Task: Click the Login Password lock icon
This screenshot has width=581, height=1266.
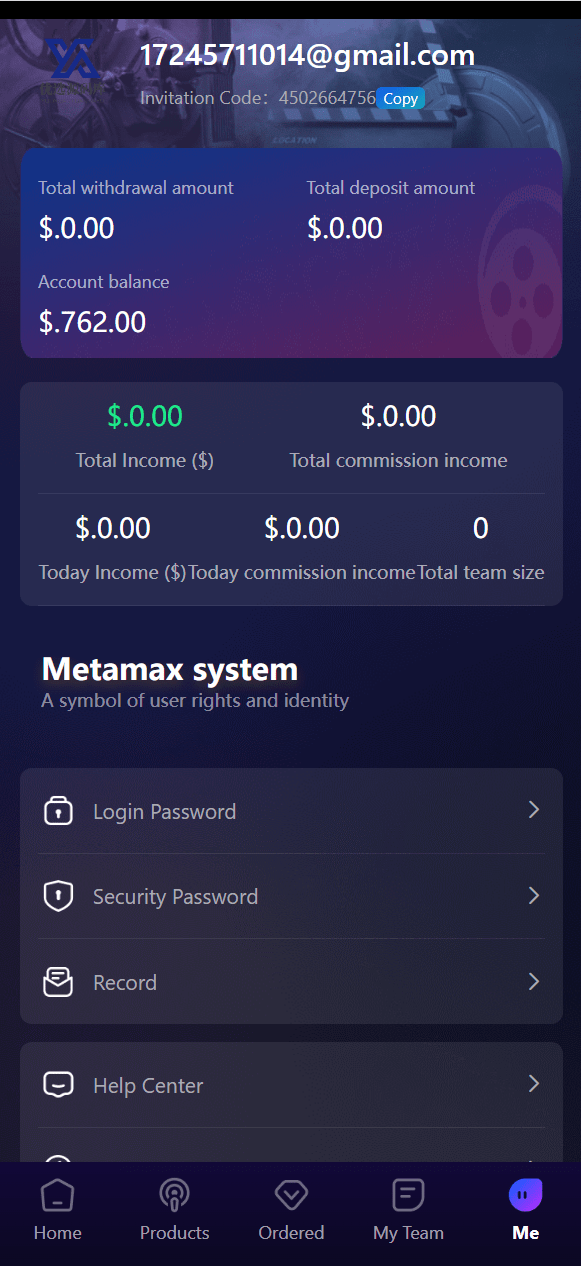Action: coord(58,811)
